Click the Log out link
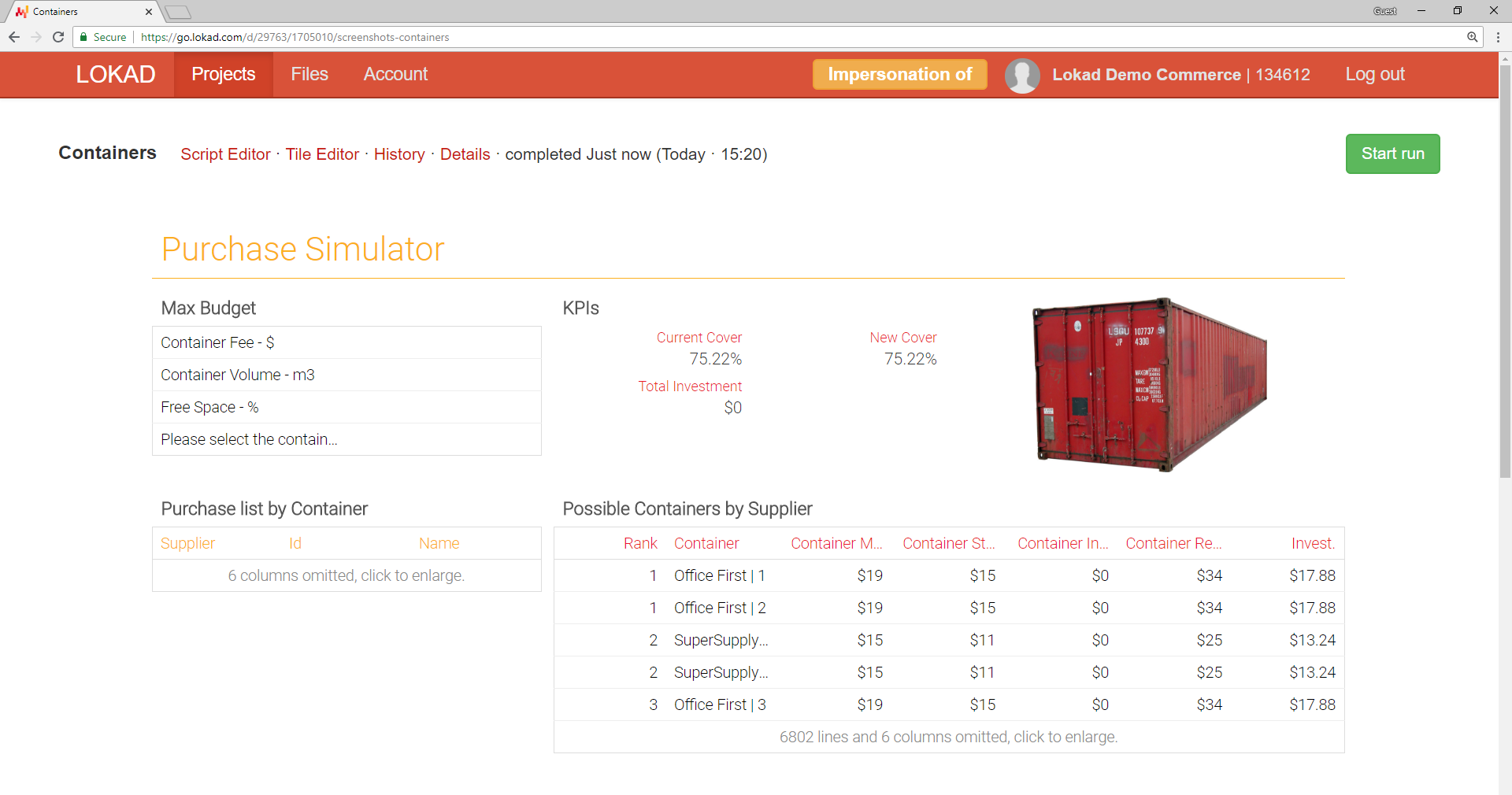The image size is (1512, 795). (1374, 75)
